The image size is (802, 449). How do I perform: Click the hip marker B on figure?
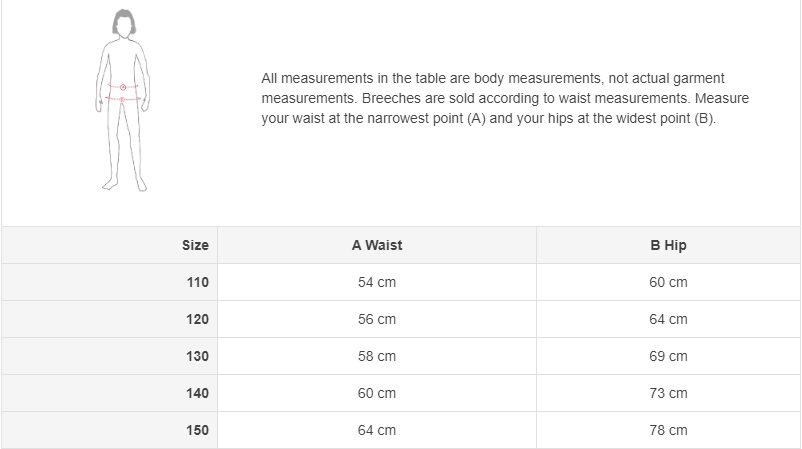pos(123,99)
